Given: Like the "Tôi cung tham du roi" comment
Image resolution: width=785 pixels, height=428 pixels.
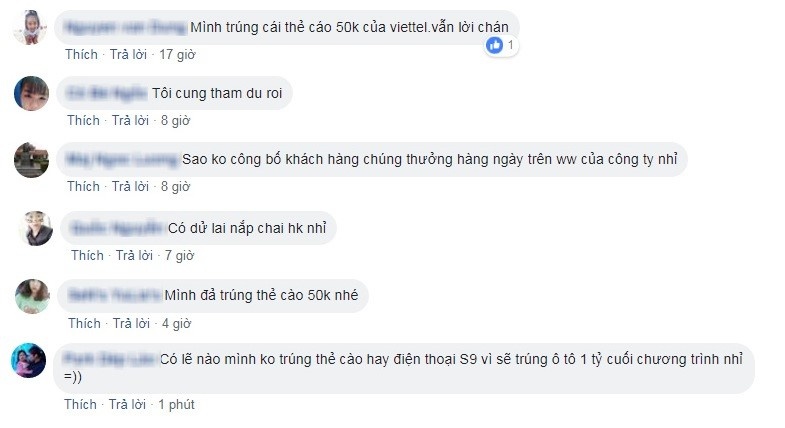Looking at the screenshot, I should (x=83, y=121).
